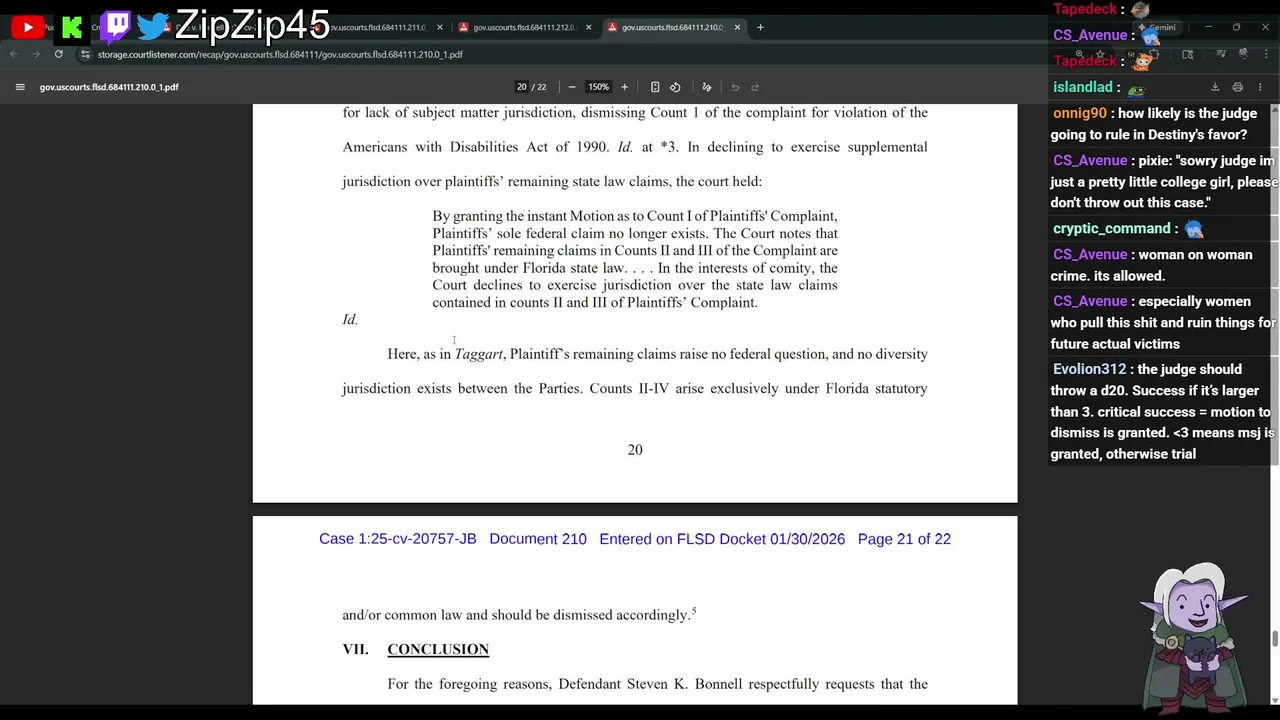Viewport: 1280px width, 720px height.
Task: Open the PDF viewer more actions menu
Action: (1260, 87)
